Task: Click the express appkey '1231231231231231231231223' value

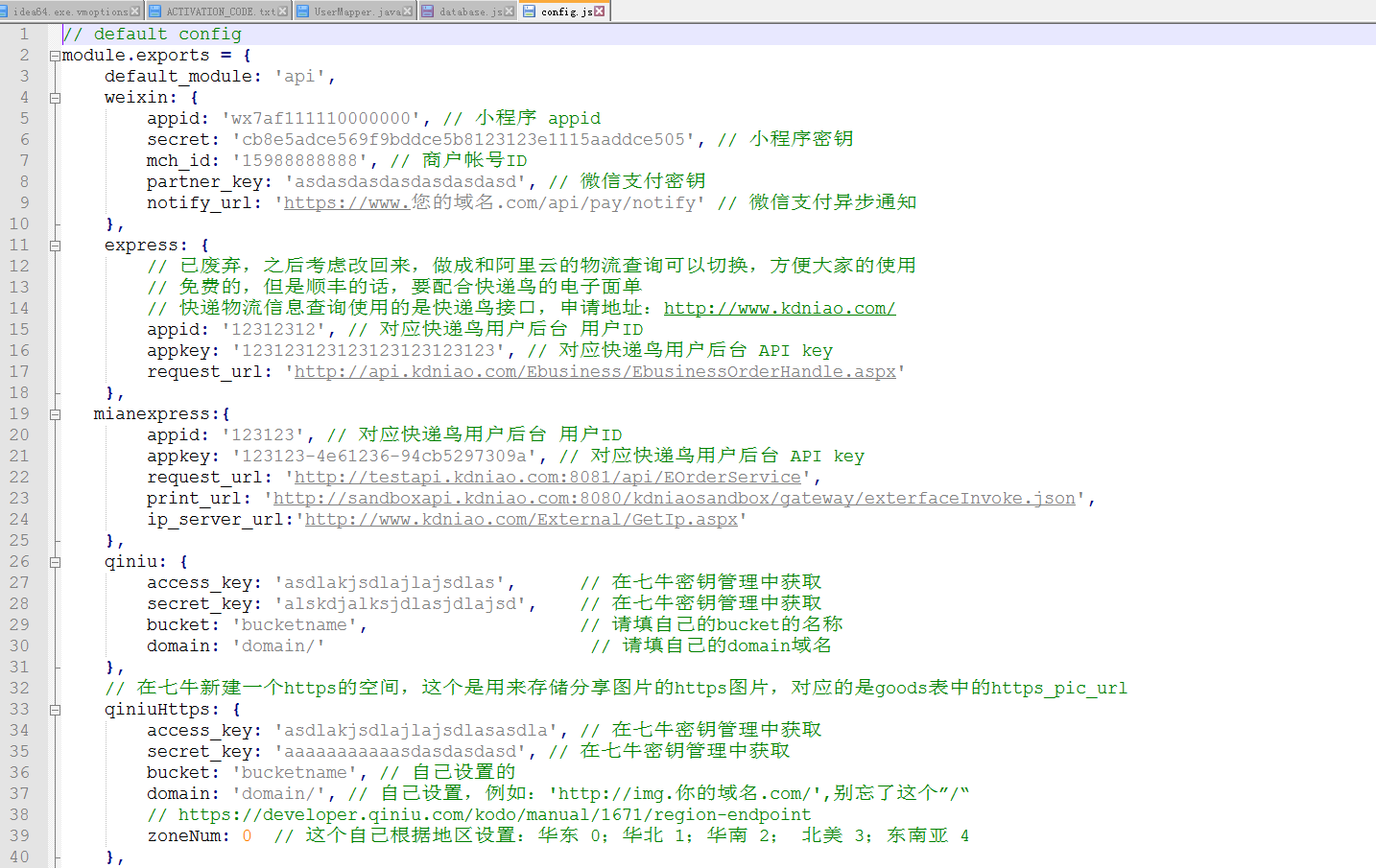Action: [x=368, y=350]
